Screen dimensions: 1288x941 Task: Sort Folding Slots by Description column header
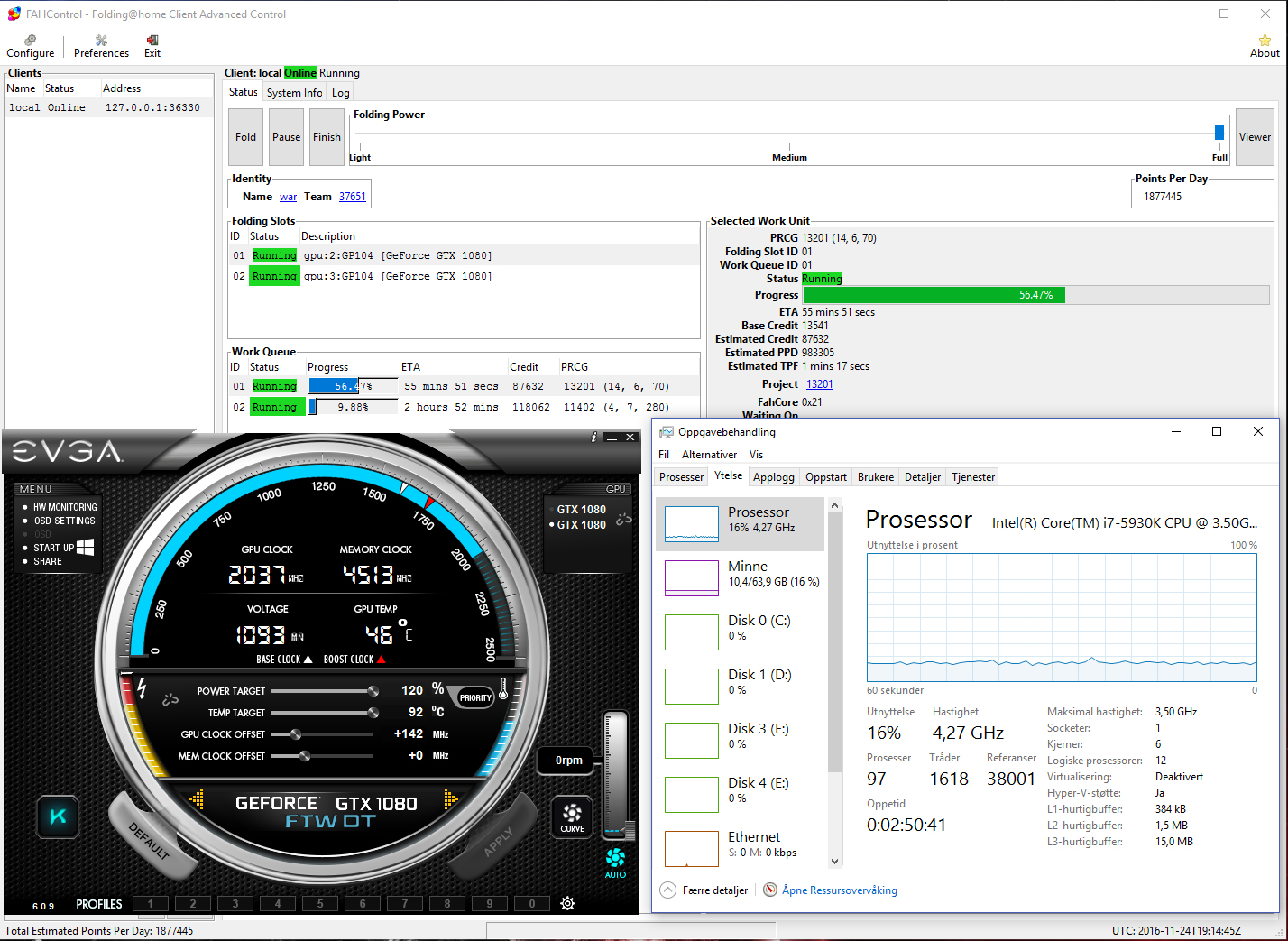click(x=328, y=236)
